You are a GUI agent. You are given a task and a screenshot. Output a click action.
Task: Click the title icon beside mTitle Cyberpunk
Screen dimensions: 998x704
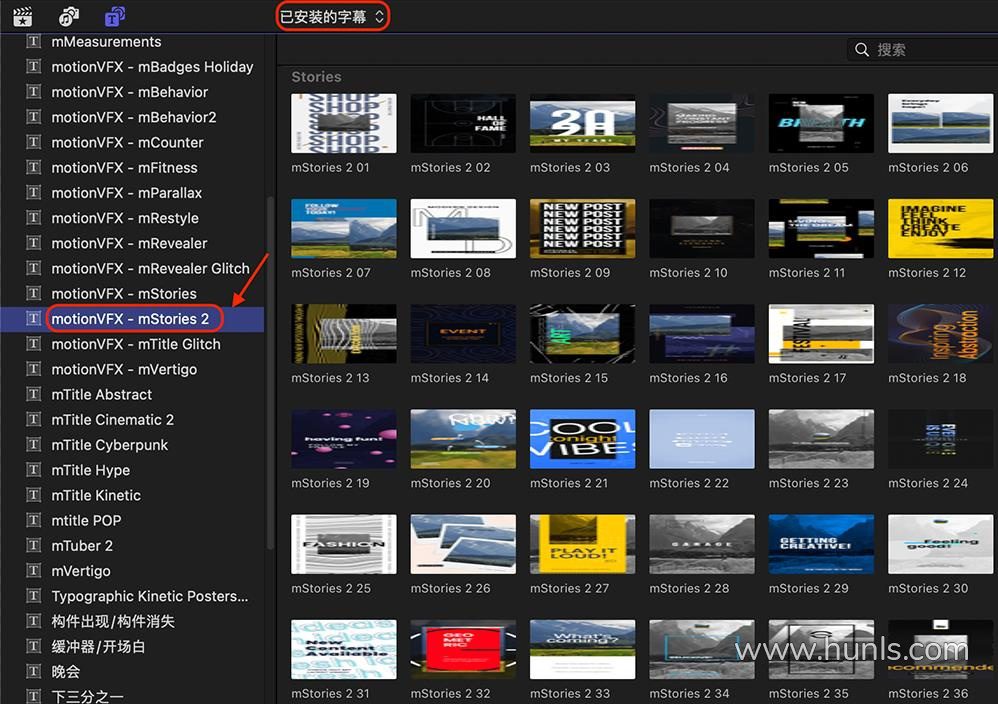tap(34, 445)
